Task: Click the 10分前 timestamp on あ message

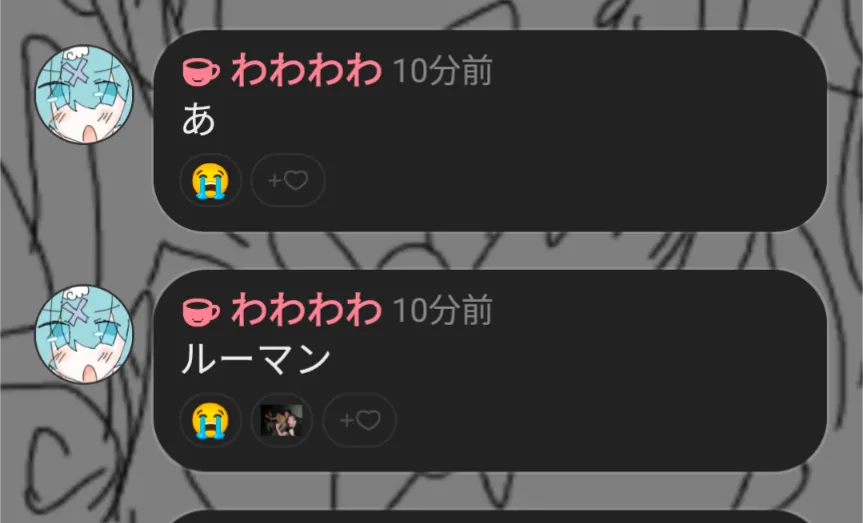Action: point(443,72)
